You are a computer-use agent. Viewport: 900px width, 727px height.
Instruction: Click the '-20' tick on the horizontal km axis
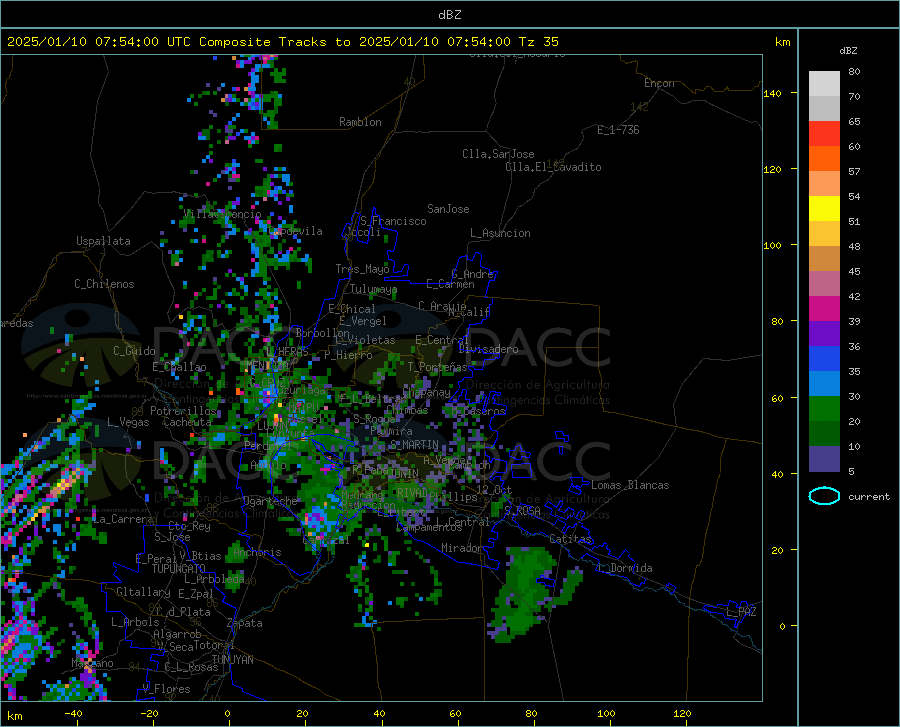(x=149, y=713)
